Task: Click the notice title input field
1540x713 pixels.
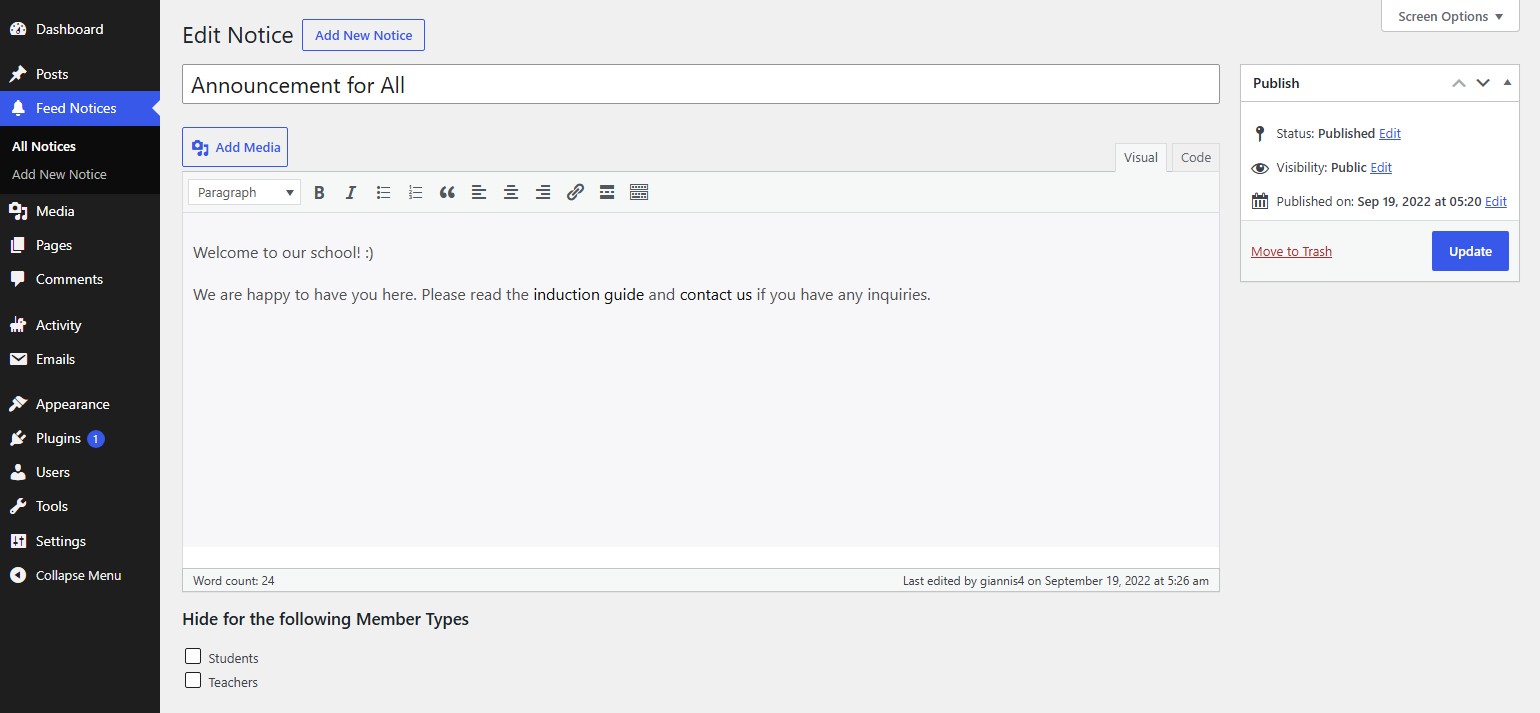Action: click(x=701, y=84)
